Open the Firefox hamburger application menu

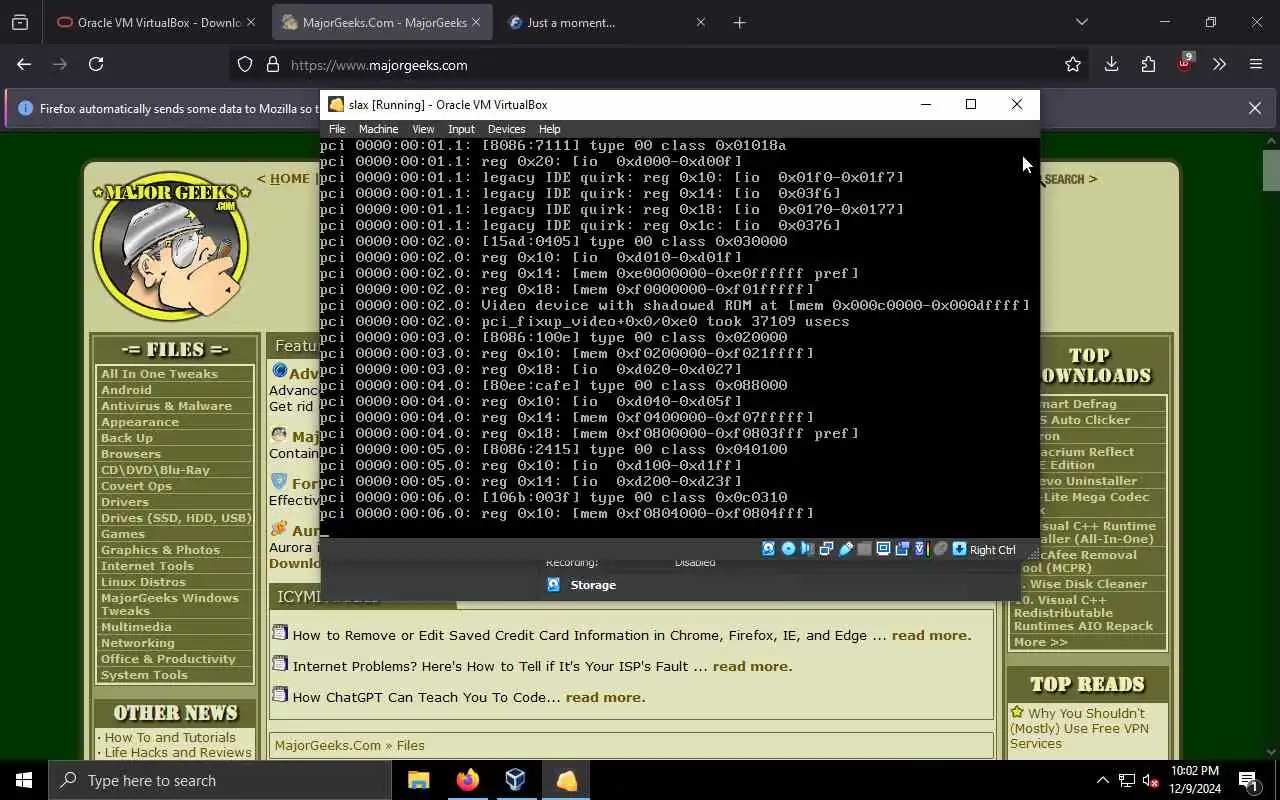click(1256, 64)
